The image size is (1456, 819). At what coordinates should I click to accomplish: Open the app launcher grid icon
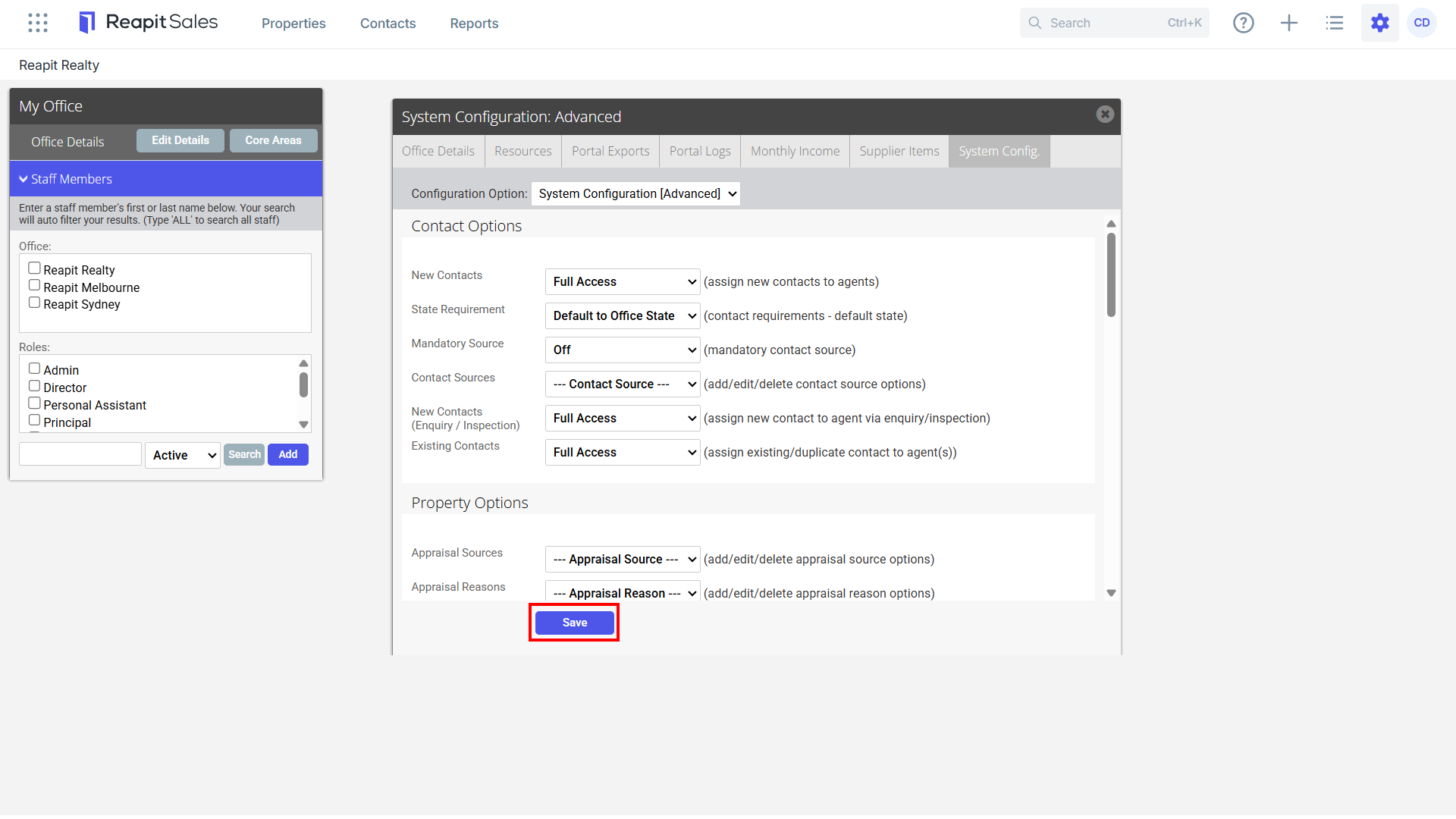coord(38,23)
